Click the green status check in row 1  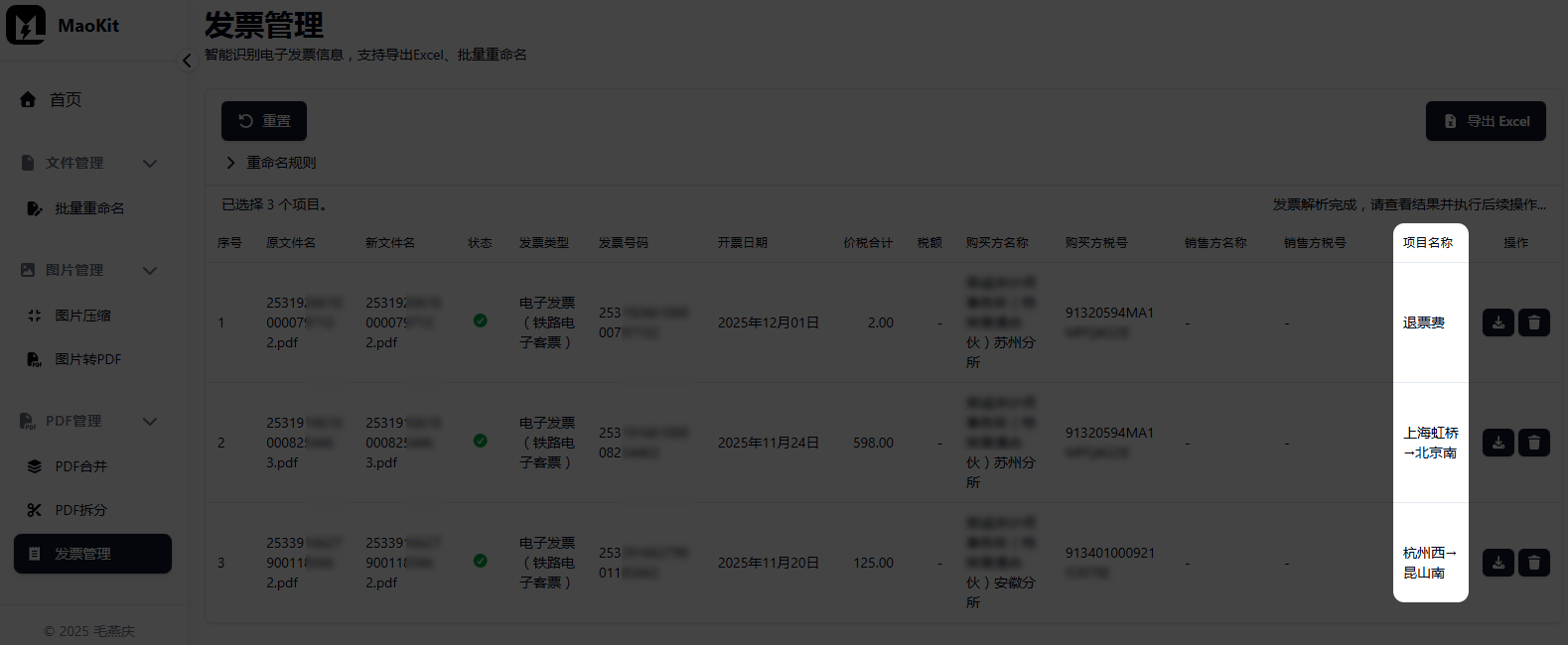coord(481,321)
